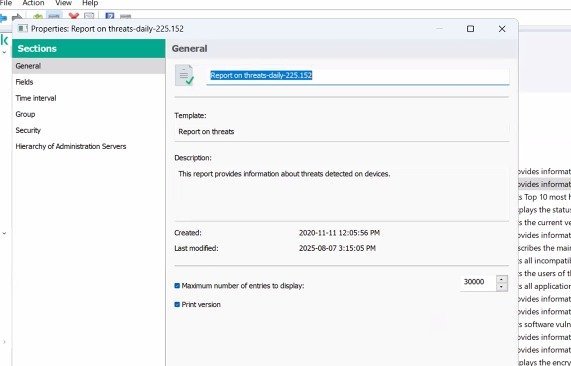Select background row 's the users of th'

click(x=545, y=273)
